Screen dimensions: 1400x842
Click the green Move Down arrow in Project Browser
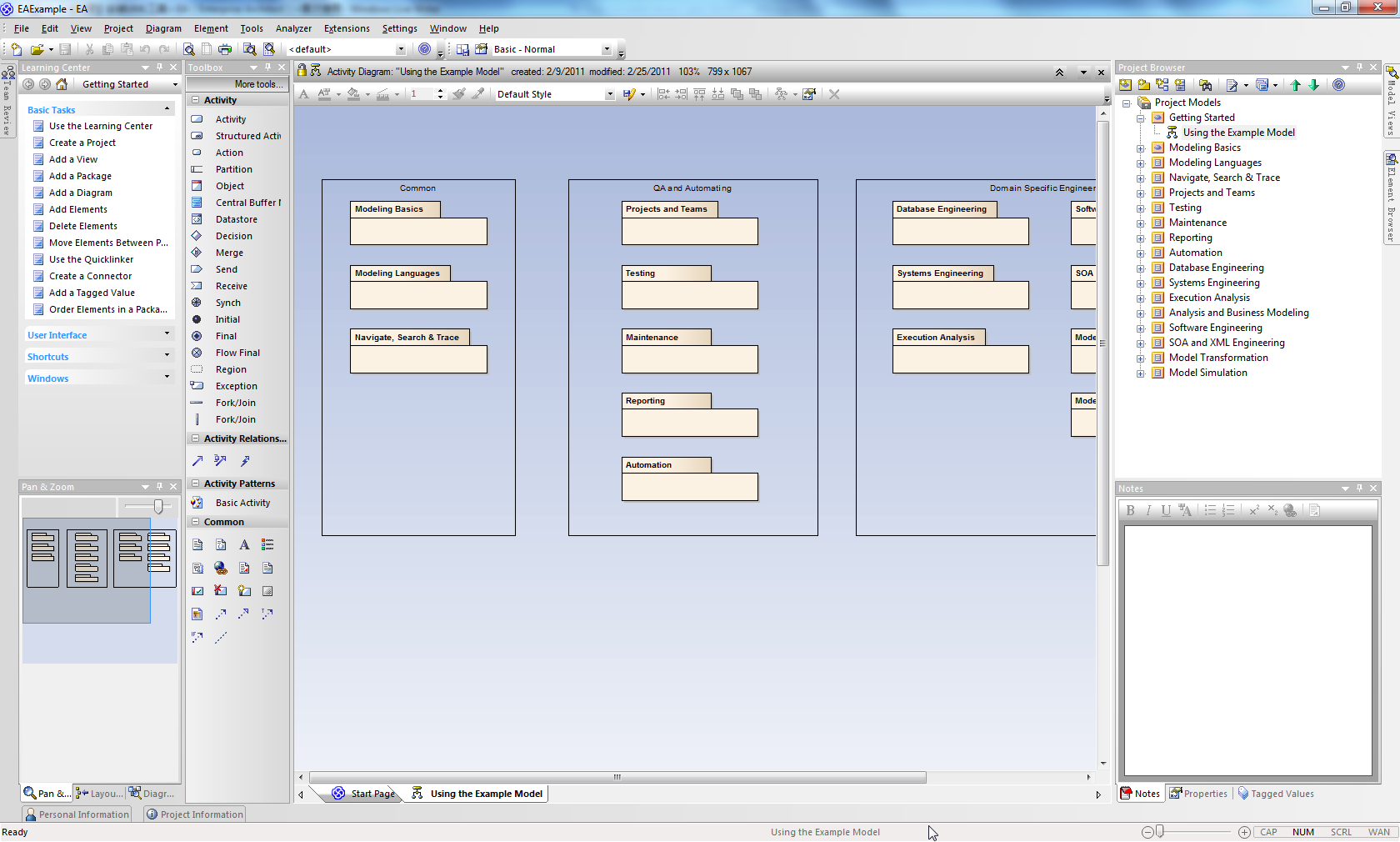(1314, 85)
